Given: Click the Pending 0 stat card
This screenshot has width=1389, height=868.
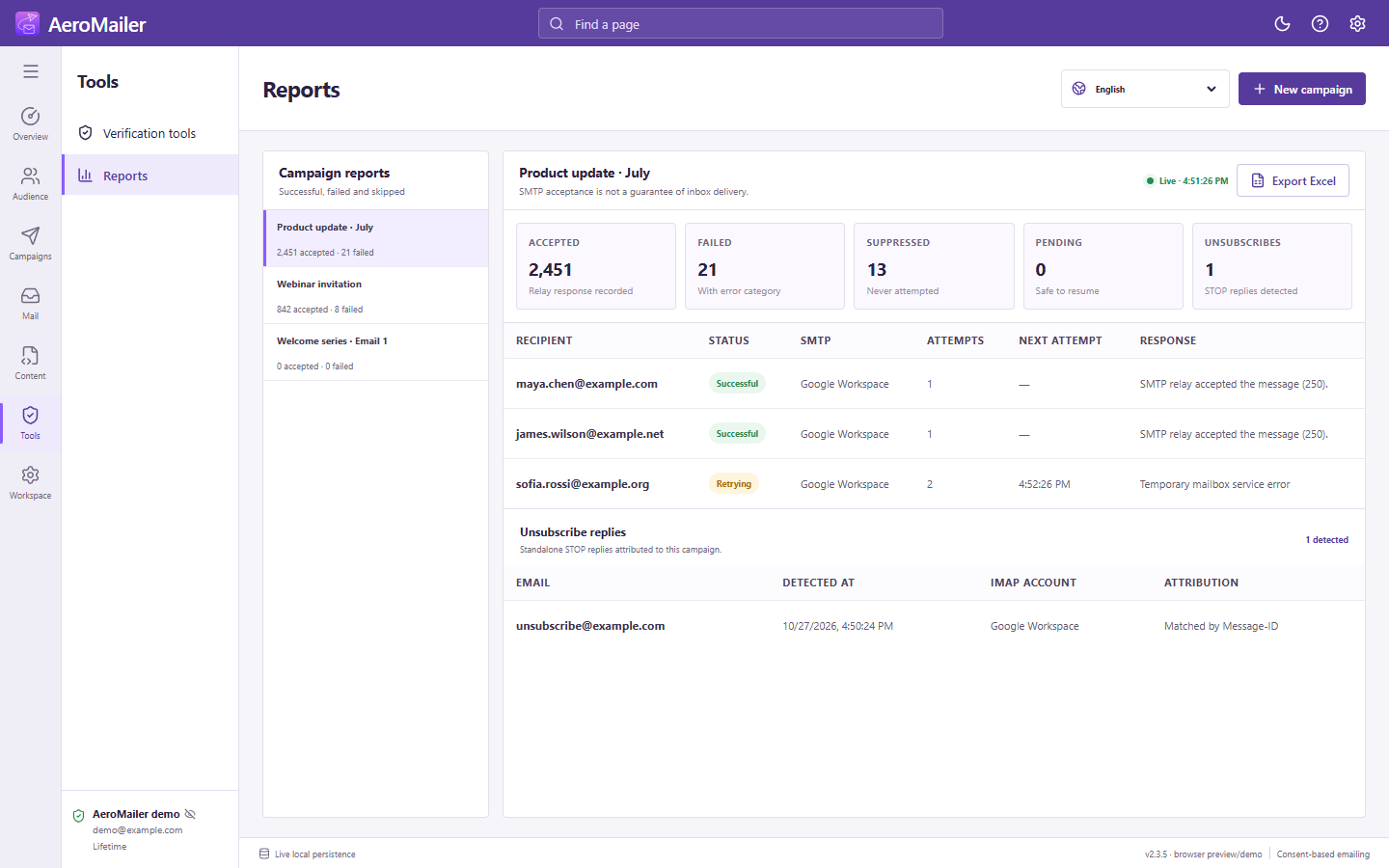Looking at the screenshot, I should pyautogui.click(x=1103, y=266).
